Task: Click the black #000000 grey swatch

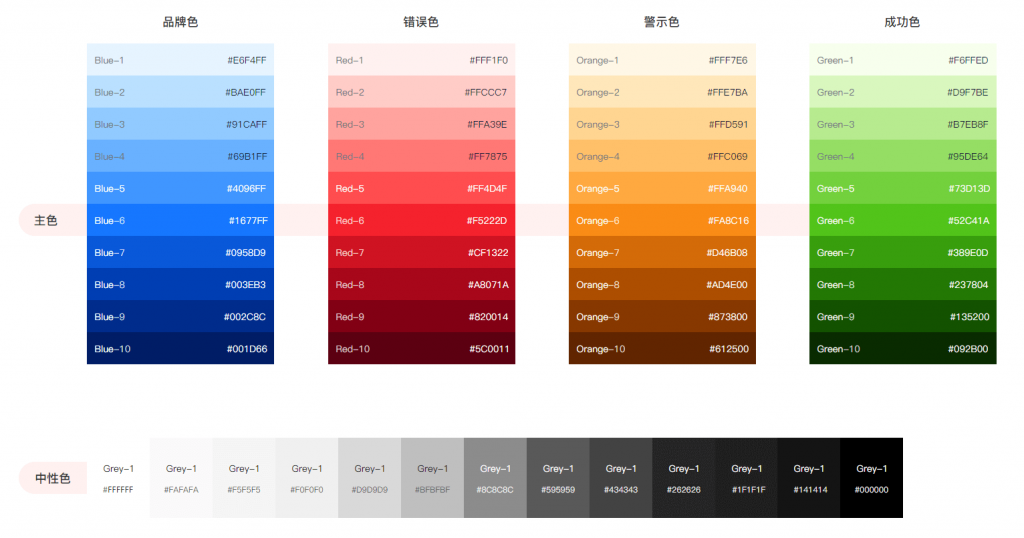Action: click(x=871, y=478)
